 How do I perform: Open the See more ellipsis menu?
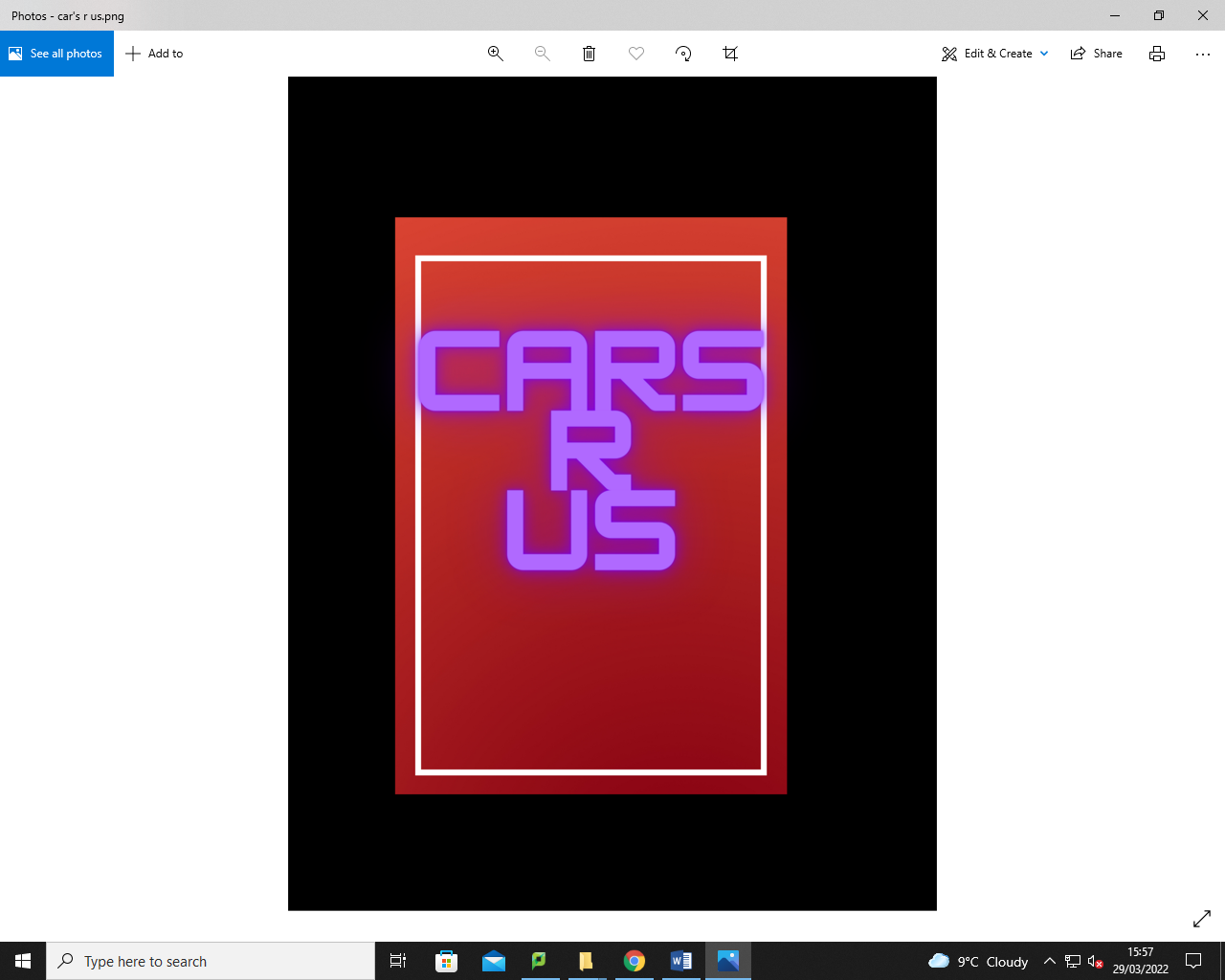(x=1203, y=54)
